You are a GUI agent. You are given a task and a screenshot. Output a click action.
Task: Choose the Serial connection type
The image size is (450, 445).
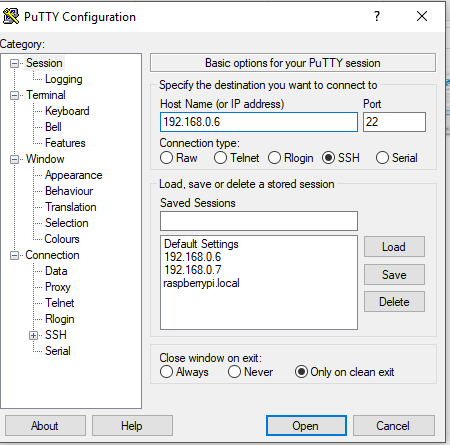coord(382,158)
